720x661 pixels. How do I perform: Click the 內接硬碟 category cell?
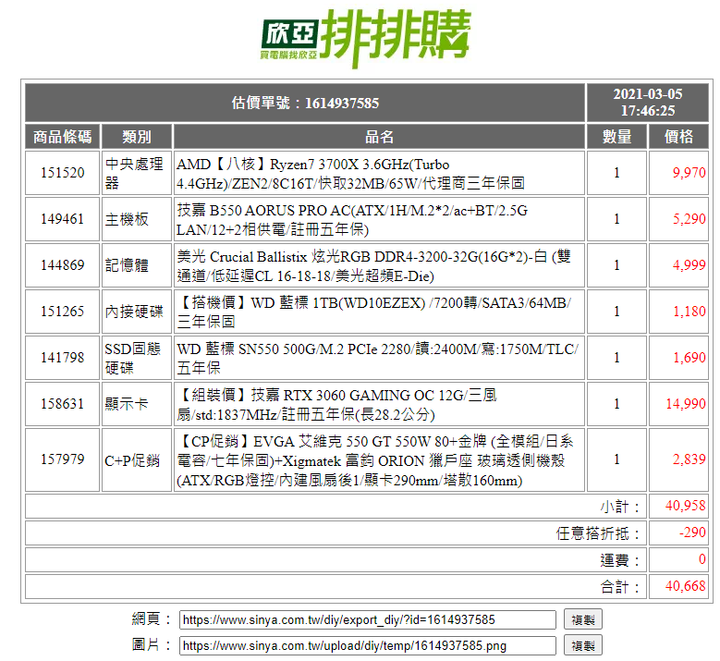pos(136,312)
